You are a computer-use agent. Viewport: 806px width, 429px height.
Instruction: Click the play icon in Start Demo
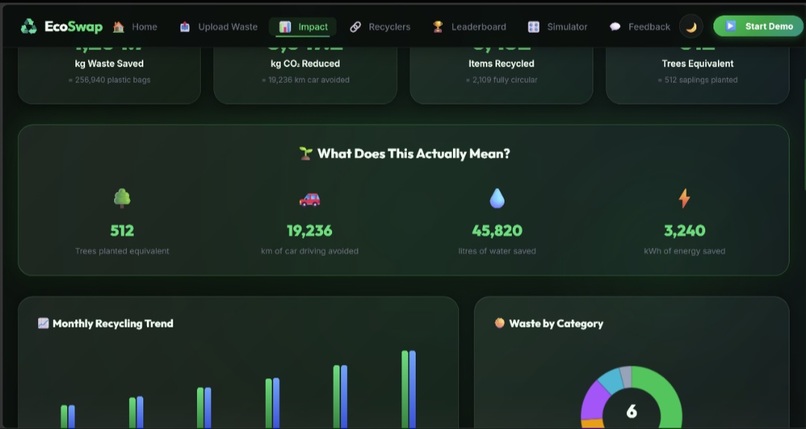point(730,26)
